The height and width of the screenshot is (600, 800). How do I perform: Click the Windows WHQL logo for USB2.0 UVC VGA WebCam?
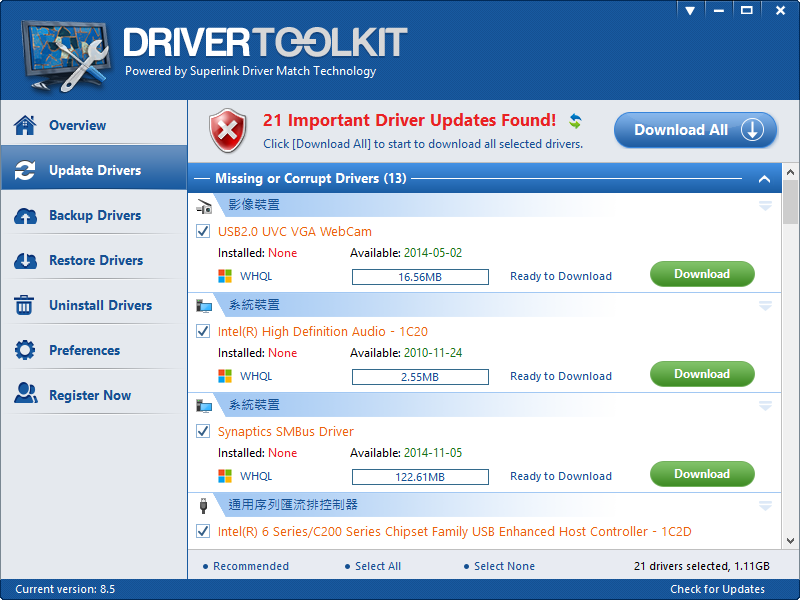click(x=225, y=276)
